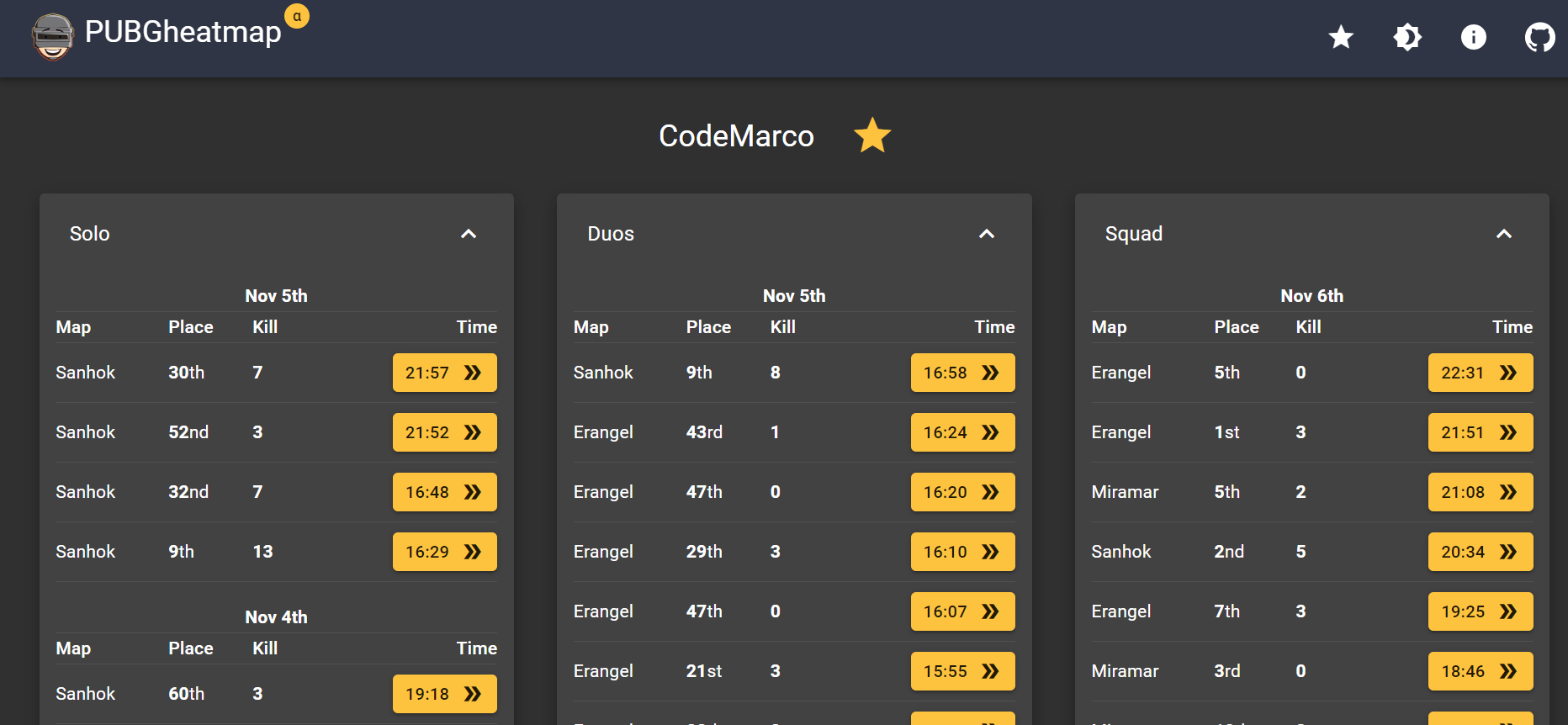1568x725 pixels.
Task: Click the CodeMarco player name
Action: tap(736, 136)
